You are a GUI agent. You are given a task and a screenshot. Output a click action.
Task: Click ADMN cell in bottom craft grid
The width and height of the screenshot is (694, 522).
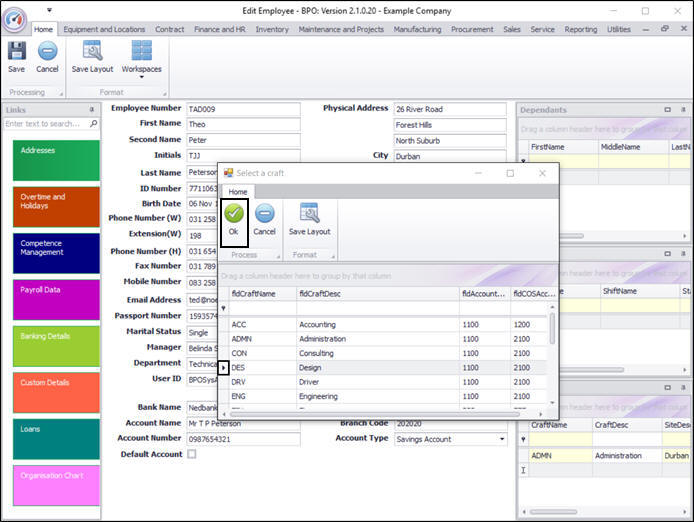pyautogui.click(x=561, y=456)
